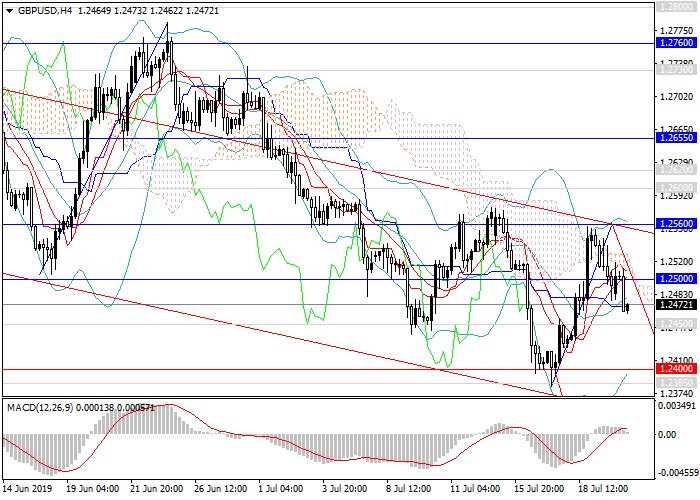Click the small triangle before GBPUSD title

pos(8,9)
